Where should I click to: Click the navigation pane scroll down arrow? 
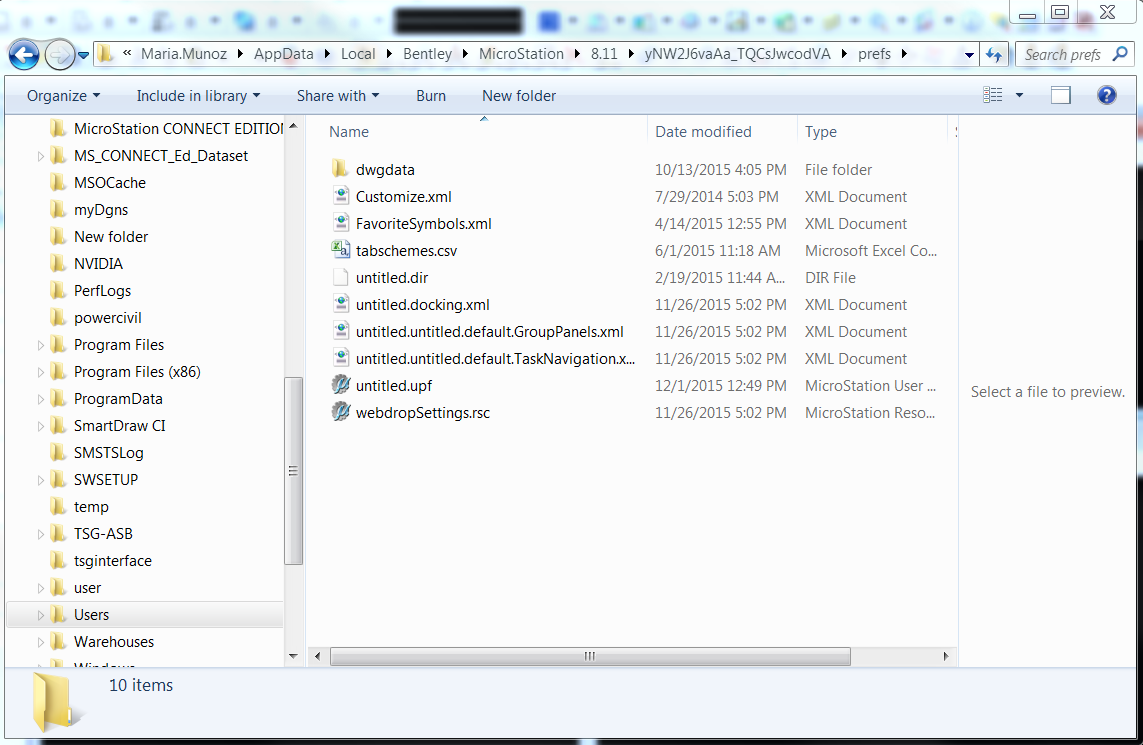[x=293, y=656]
